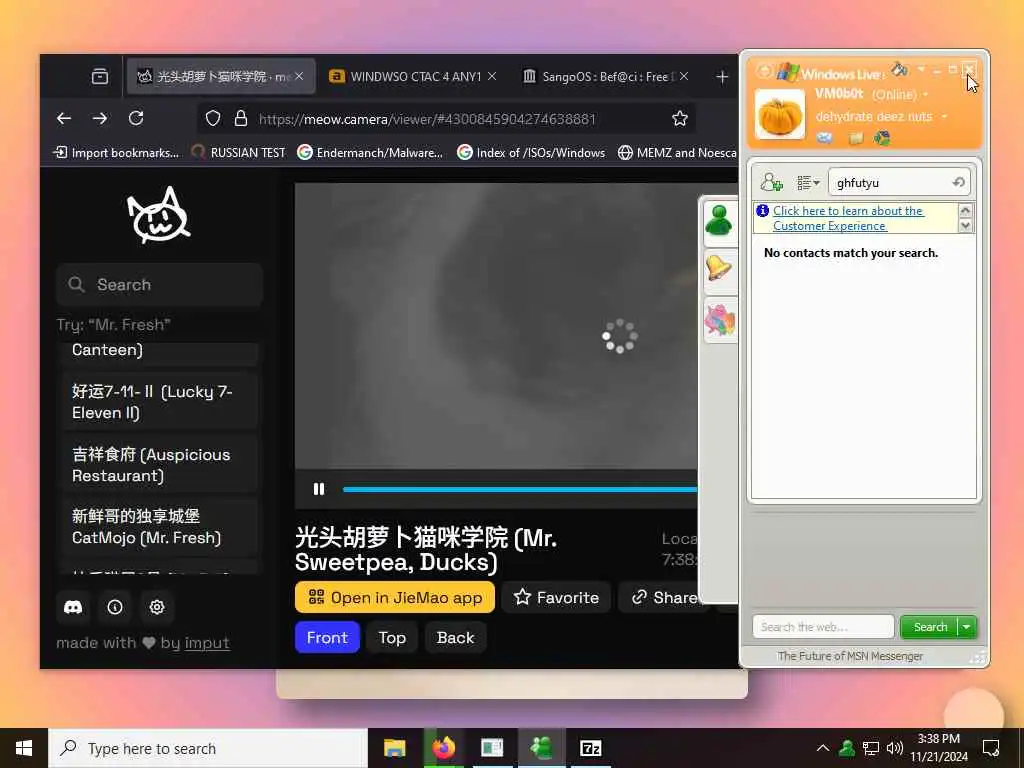This screenshot has height=768, width=1024.
Task: Click the pumpkin display picture
Action: pos(780,114)
